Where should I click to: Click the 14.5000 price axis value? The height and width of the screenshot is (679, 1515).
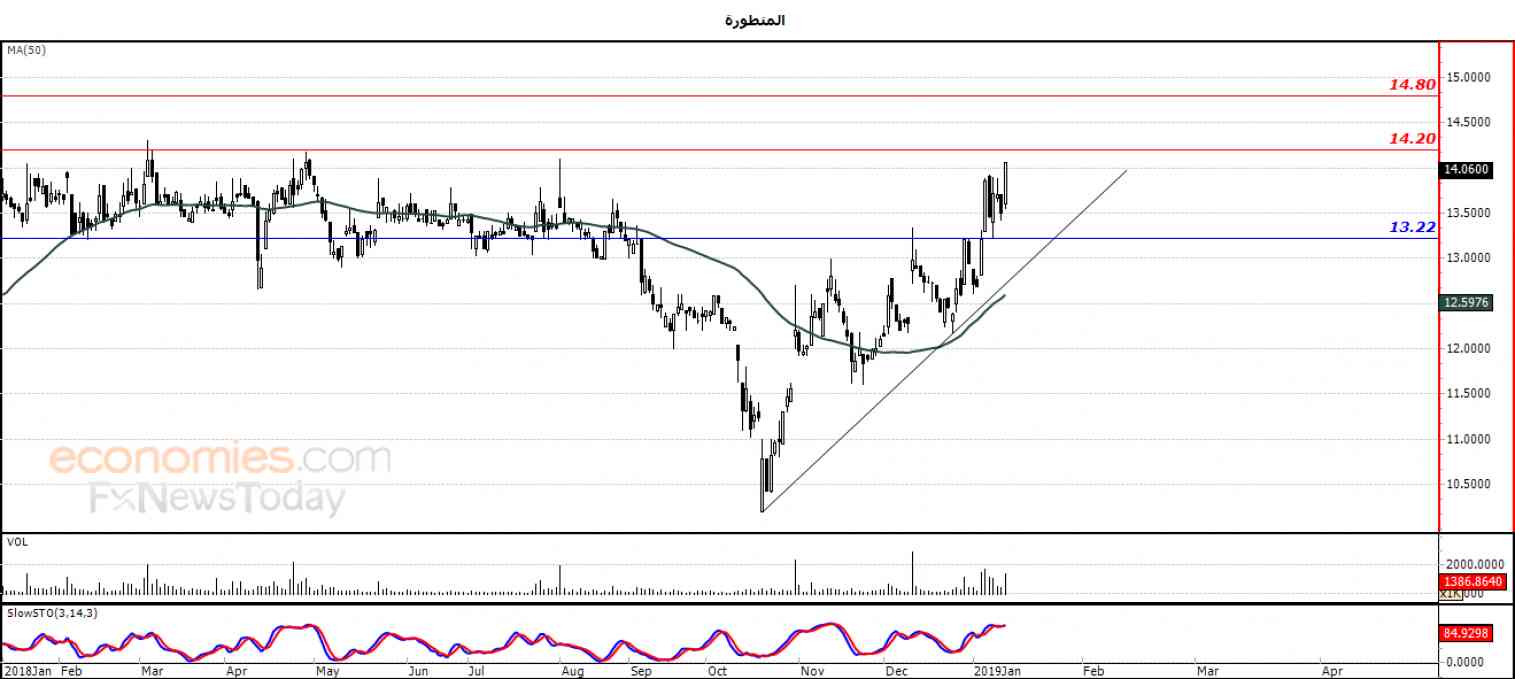[x=1469, y=122]
